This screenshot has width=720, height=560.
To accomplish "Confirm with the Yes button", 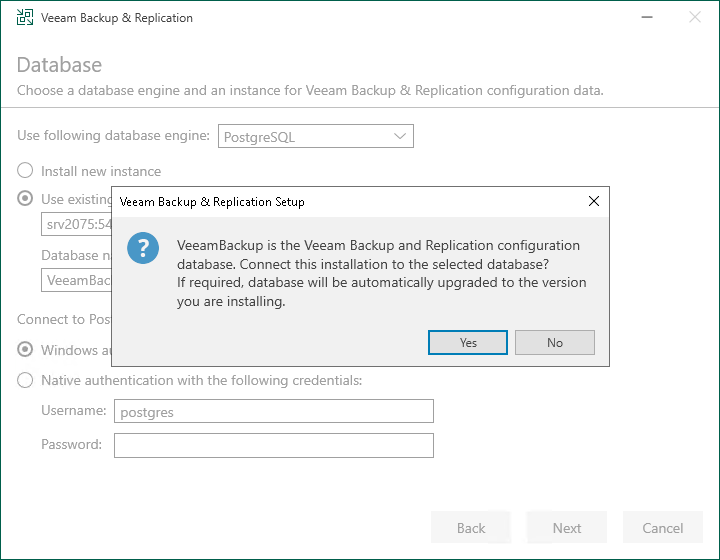I will [467, 342].
